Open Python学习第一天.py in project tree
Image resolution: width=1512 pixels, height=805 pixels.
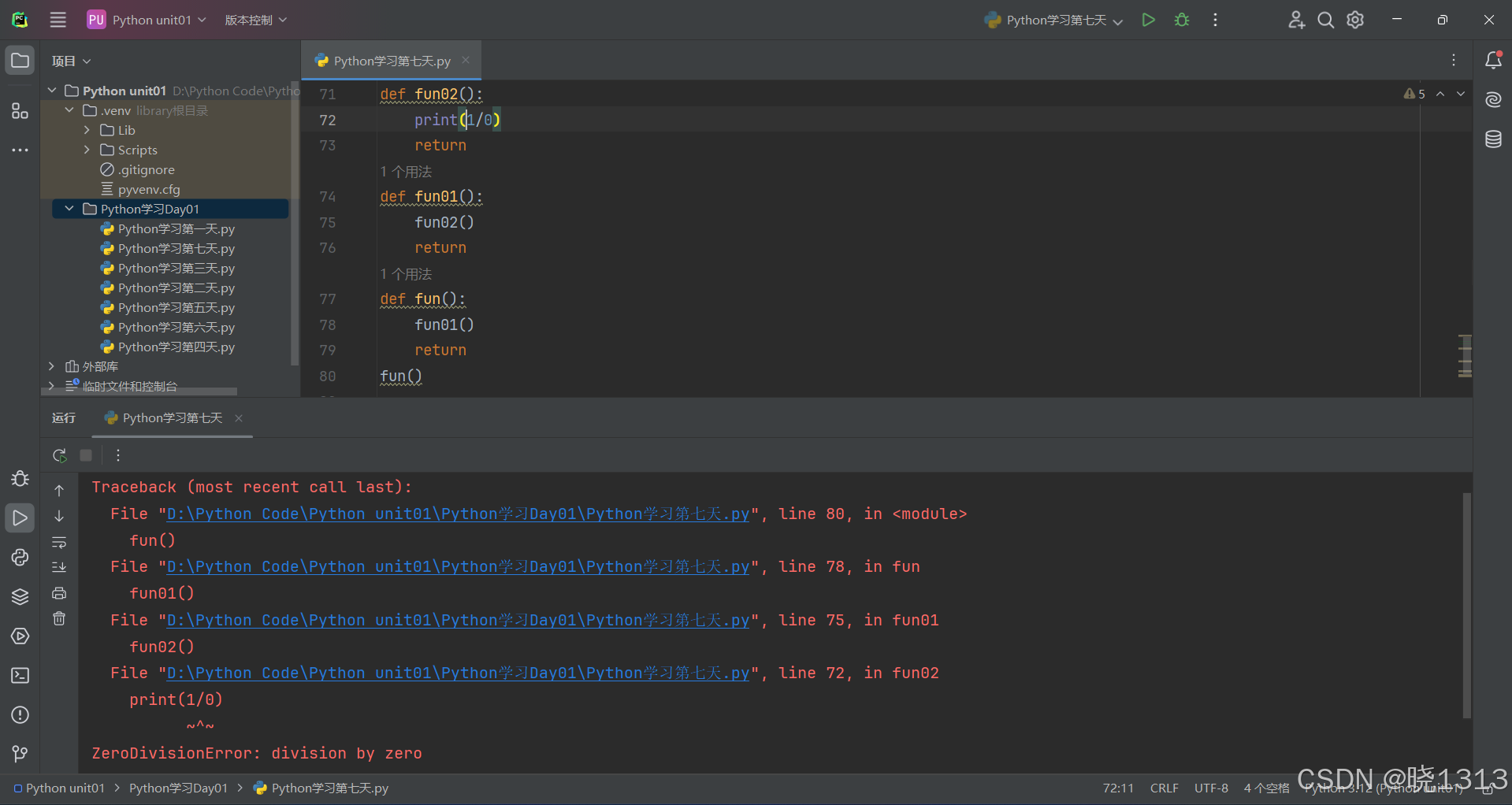pos(168,228)
